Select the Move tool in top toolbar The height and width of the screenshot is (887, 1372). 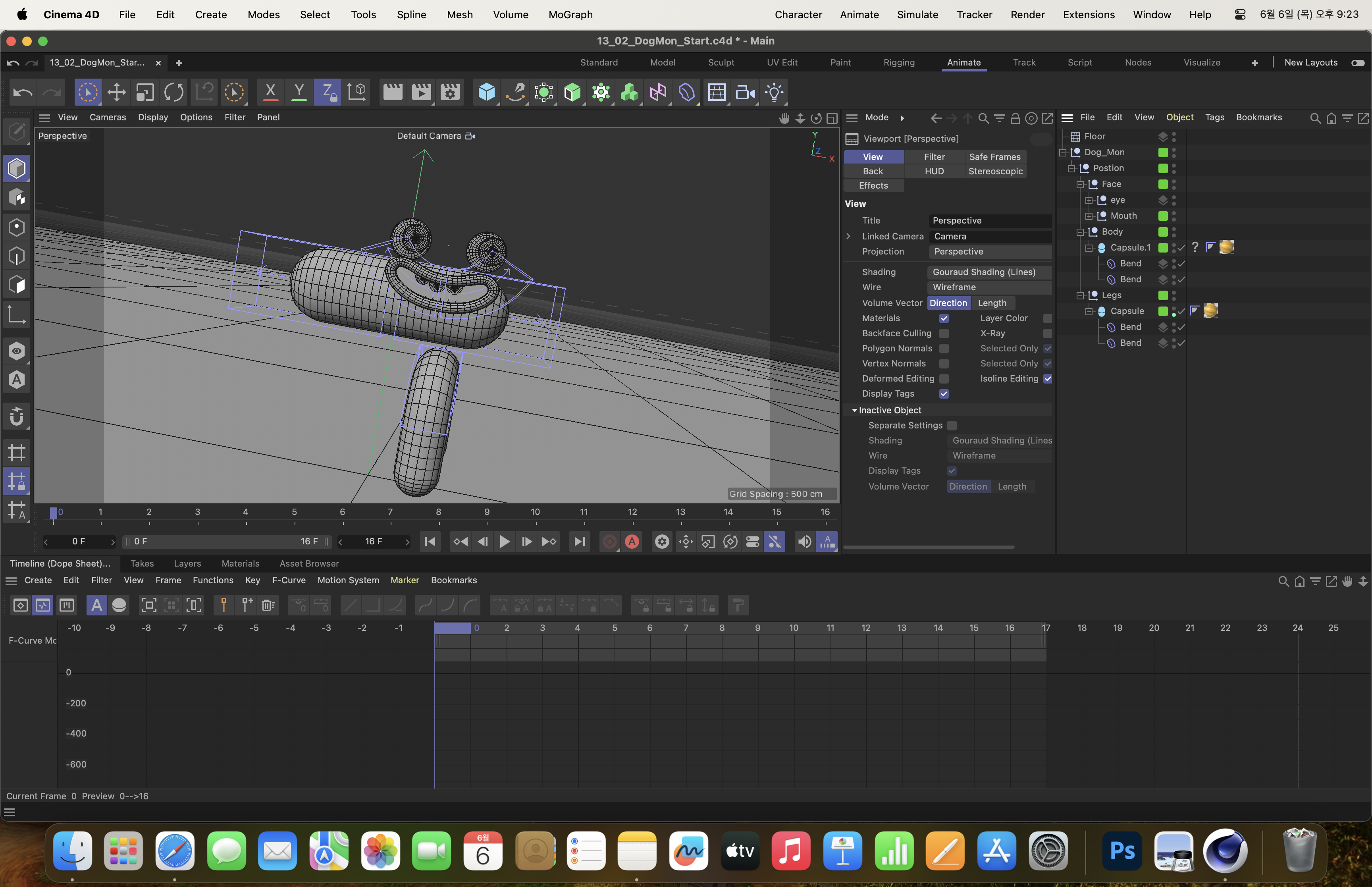pyautogui.click(x=116, y=92)
